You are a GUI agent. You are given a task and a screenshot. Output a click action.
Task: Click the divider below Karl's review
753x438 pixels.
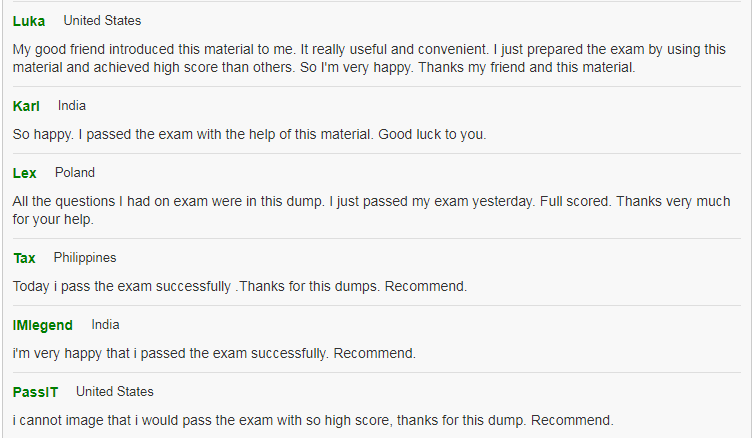point(376,154)
